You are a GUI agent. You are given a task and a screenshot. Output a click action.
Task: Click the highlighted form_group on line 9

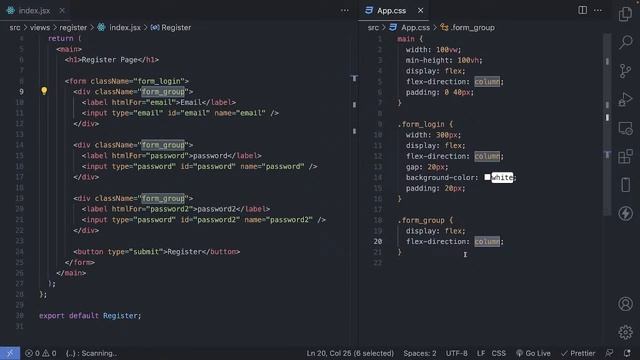click(x=163, y=91)
